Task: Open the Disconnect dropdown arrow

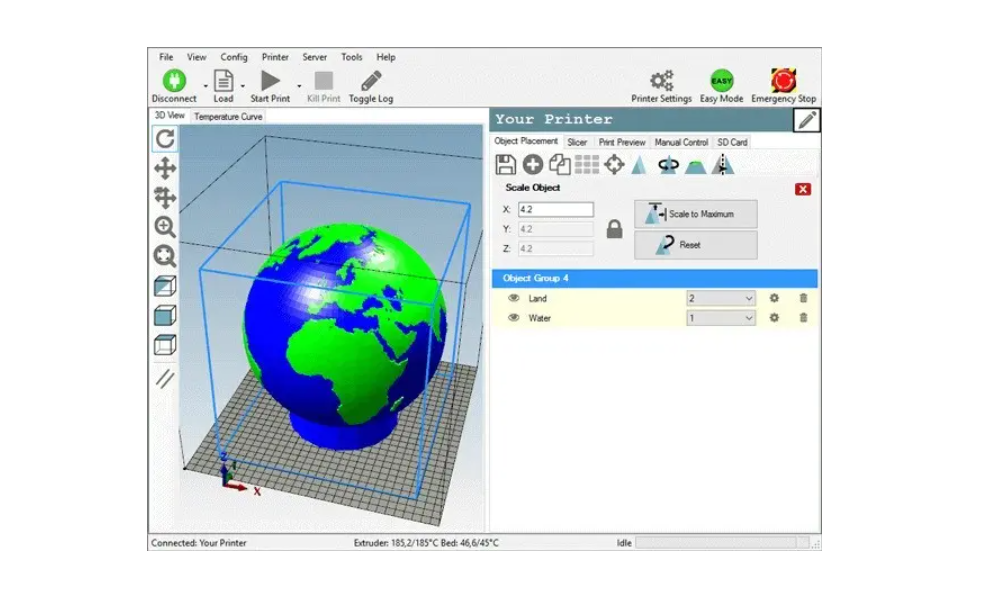Action: pyautogui.click(x=206, y=86)
